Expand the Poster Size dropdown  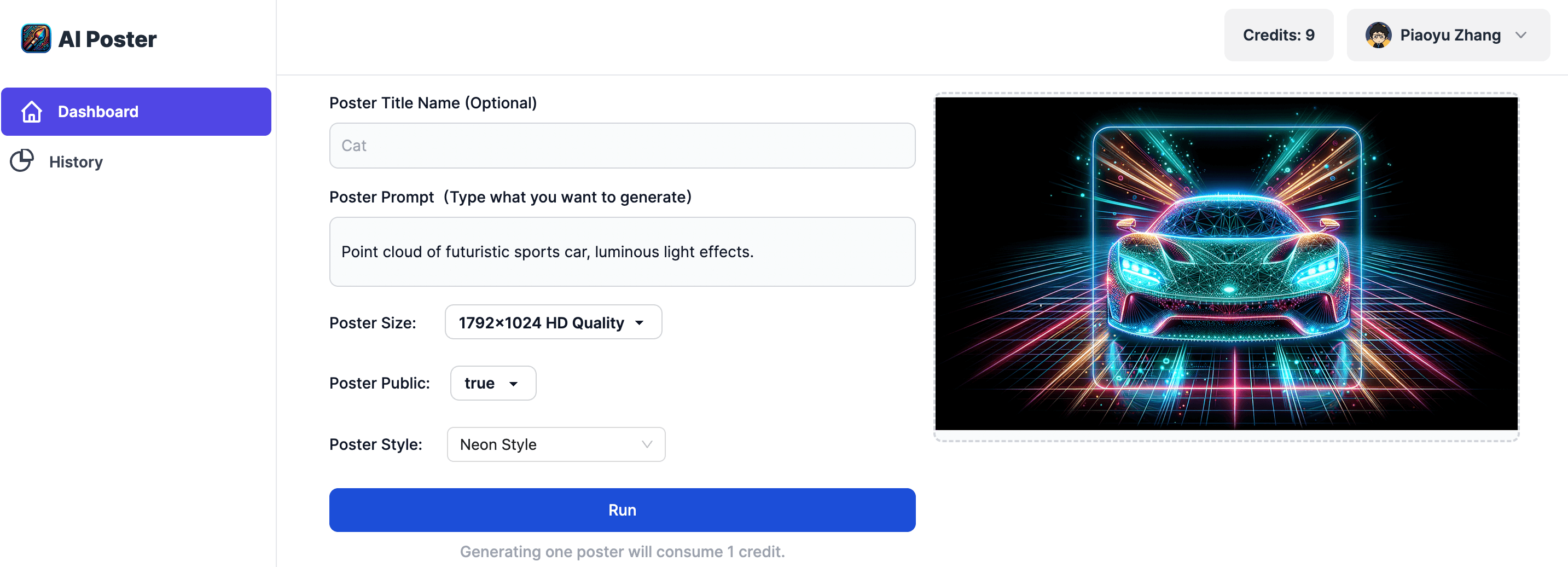pos(553,322)
